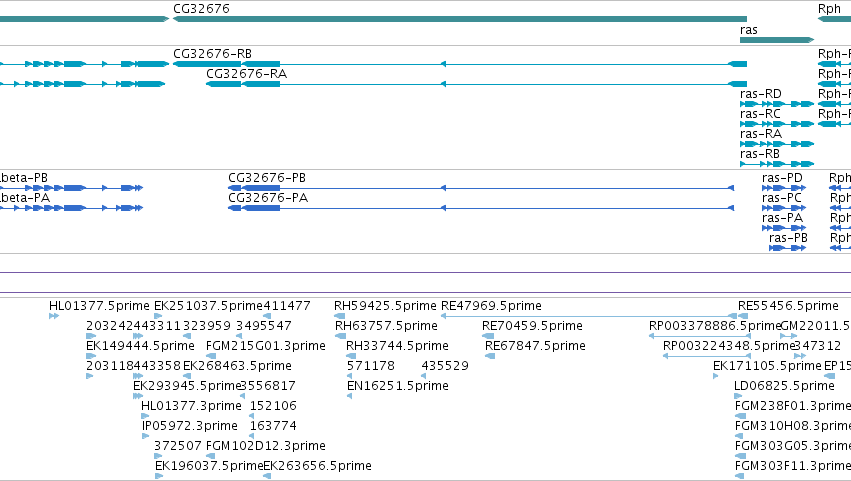Select EST FGM238F01.3prime label

[793, 407]
